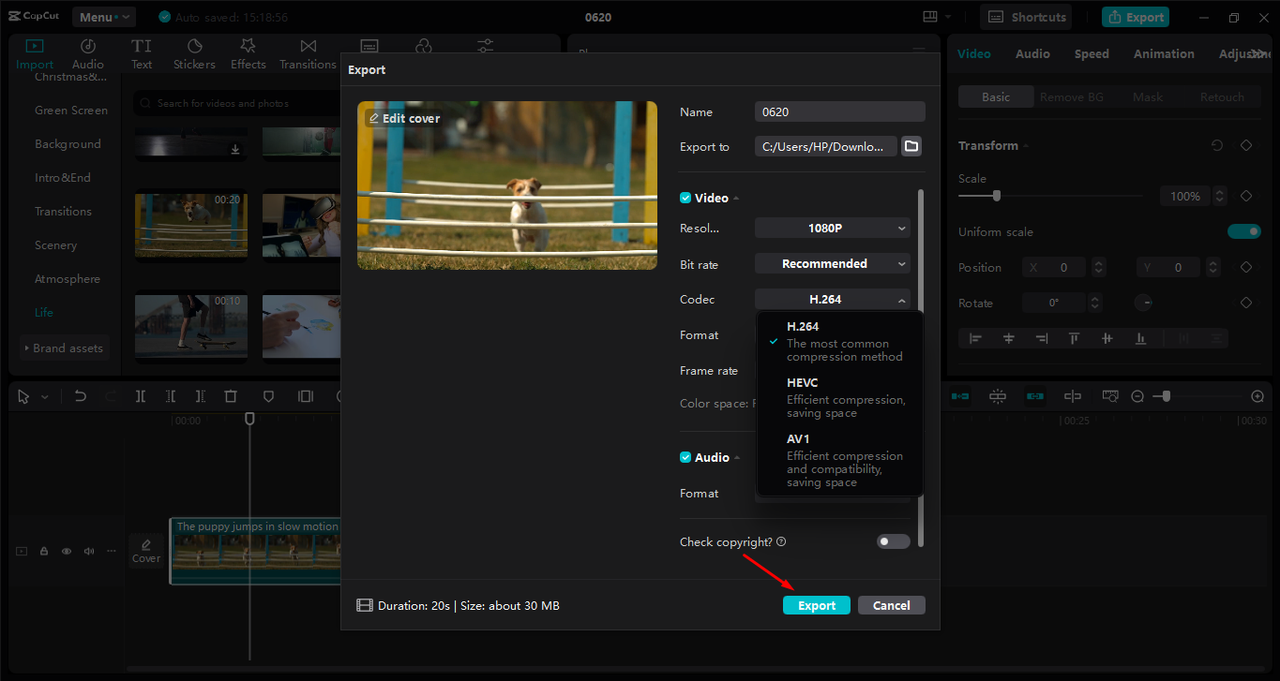Select the AV1 codec option
The width and height of the screenshot is (1280, 681).
tap(840, 460)
